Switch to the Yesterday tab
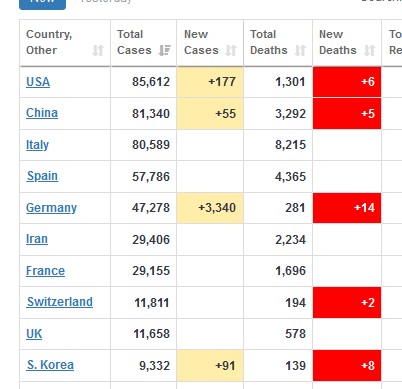The image size is (402, 389). pyautogui.click(x=106, y=2)
